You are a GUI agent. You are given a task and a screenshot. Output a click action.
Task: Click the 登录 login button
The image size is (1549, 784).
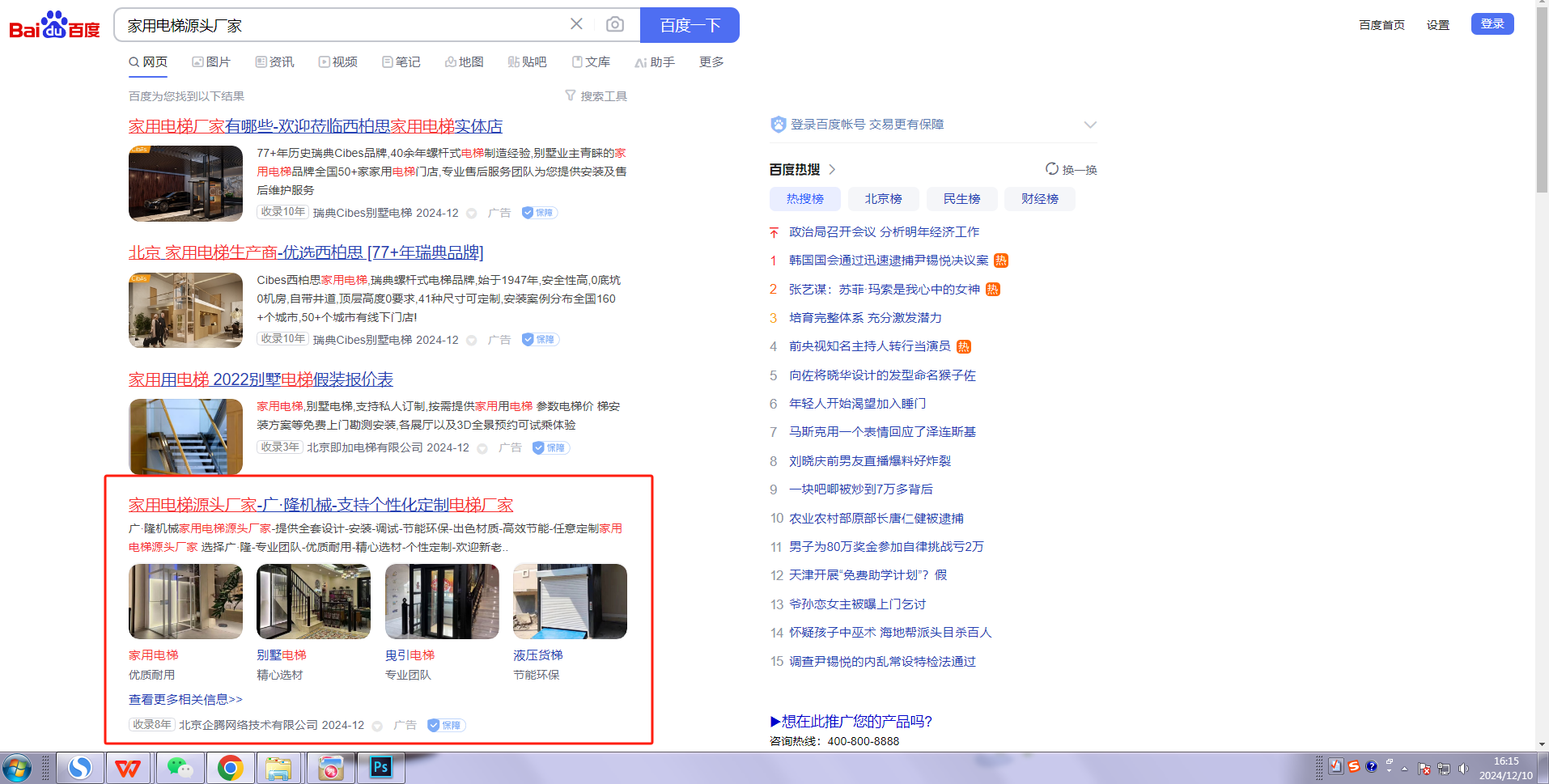click(x=1492, y=24)
